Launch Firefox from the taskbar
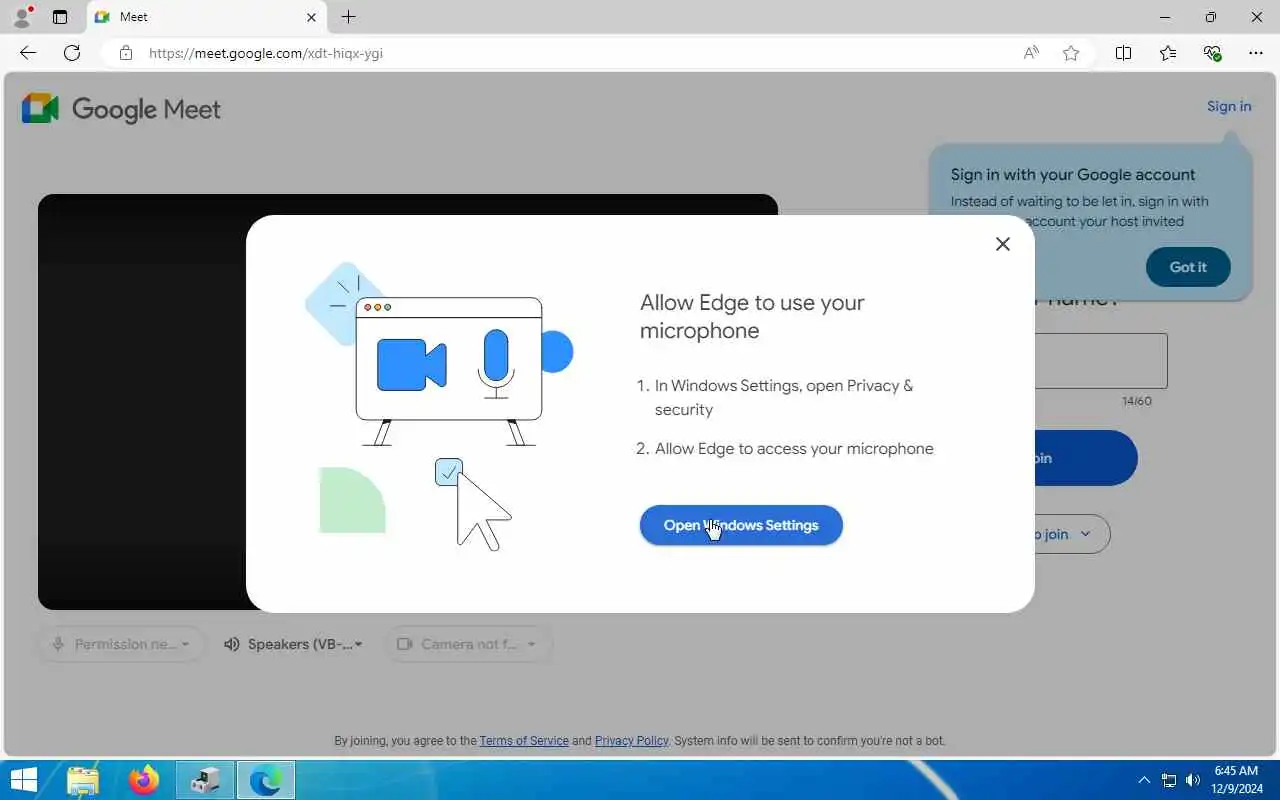The height and width of the screenshot is (800, 1280). 144,780
